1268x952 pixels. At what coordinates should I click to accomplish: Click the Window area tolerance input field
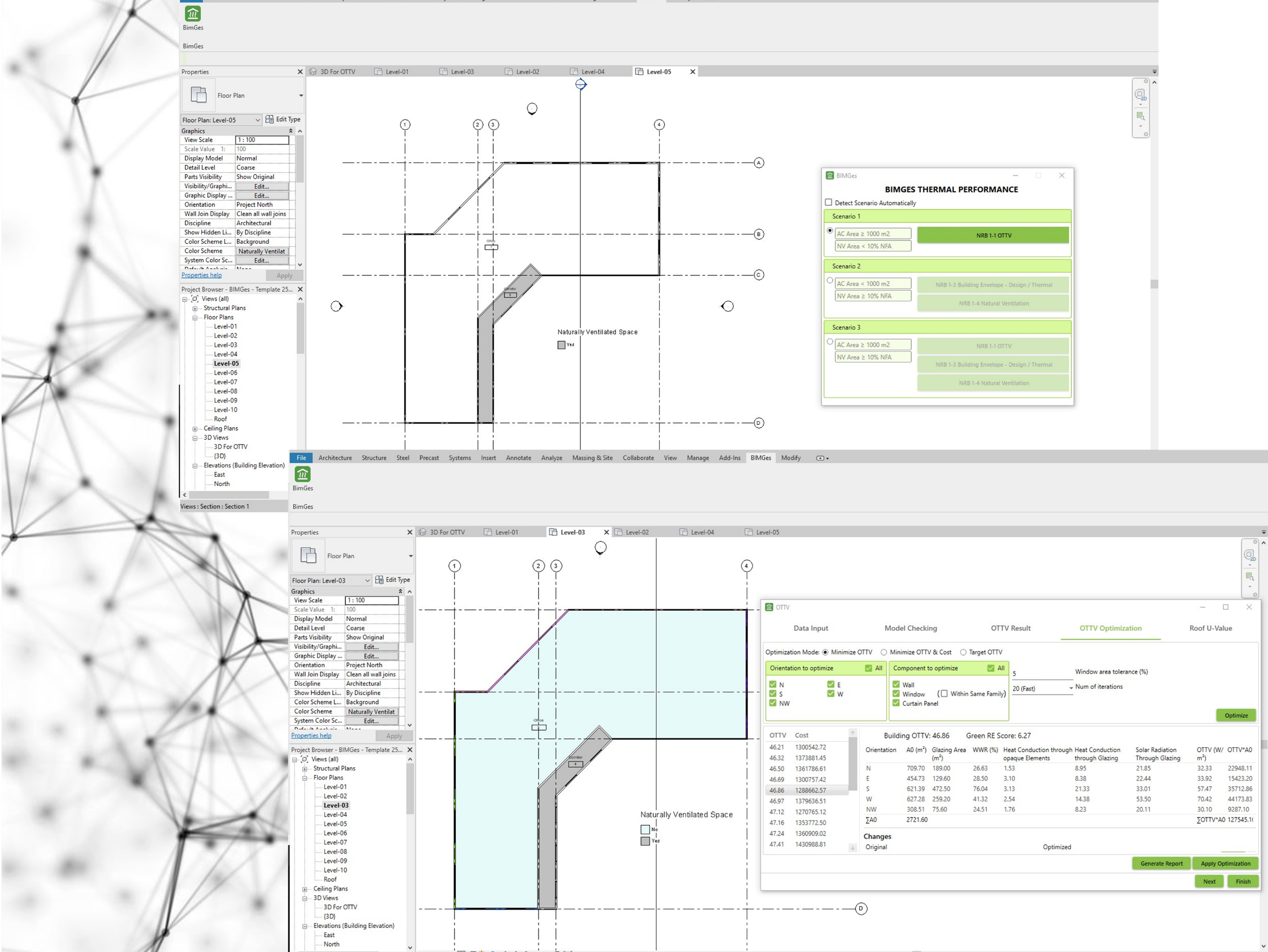1042,673
